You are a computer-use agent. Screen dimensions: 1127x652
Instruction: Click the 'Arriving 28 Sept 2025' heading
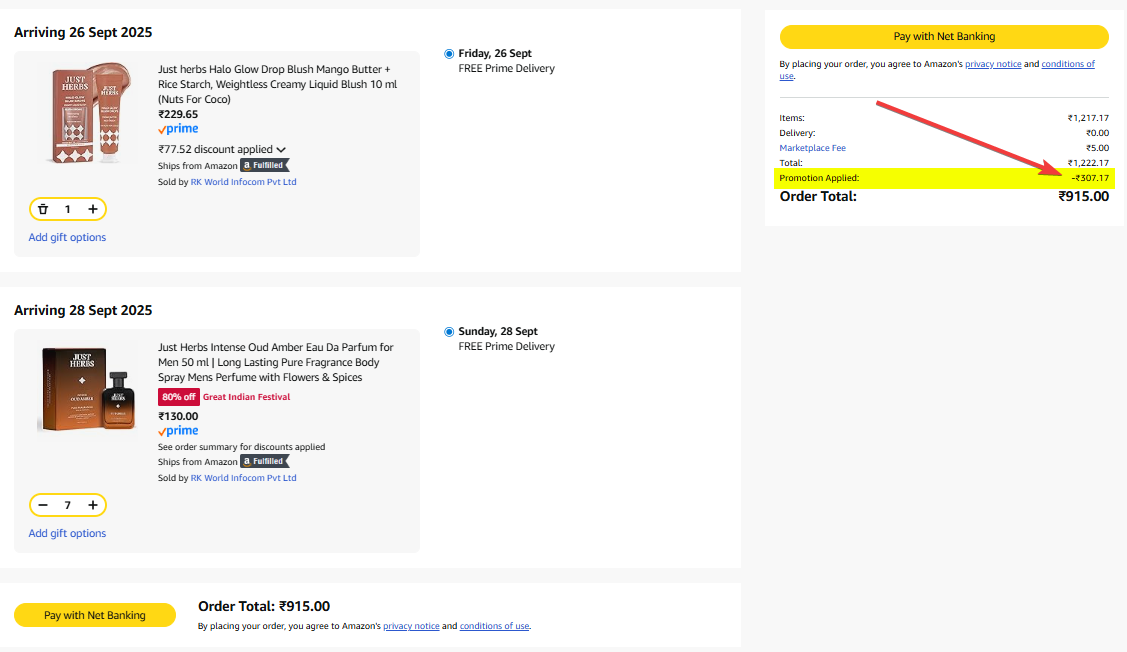[x=83, y=311]
